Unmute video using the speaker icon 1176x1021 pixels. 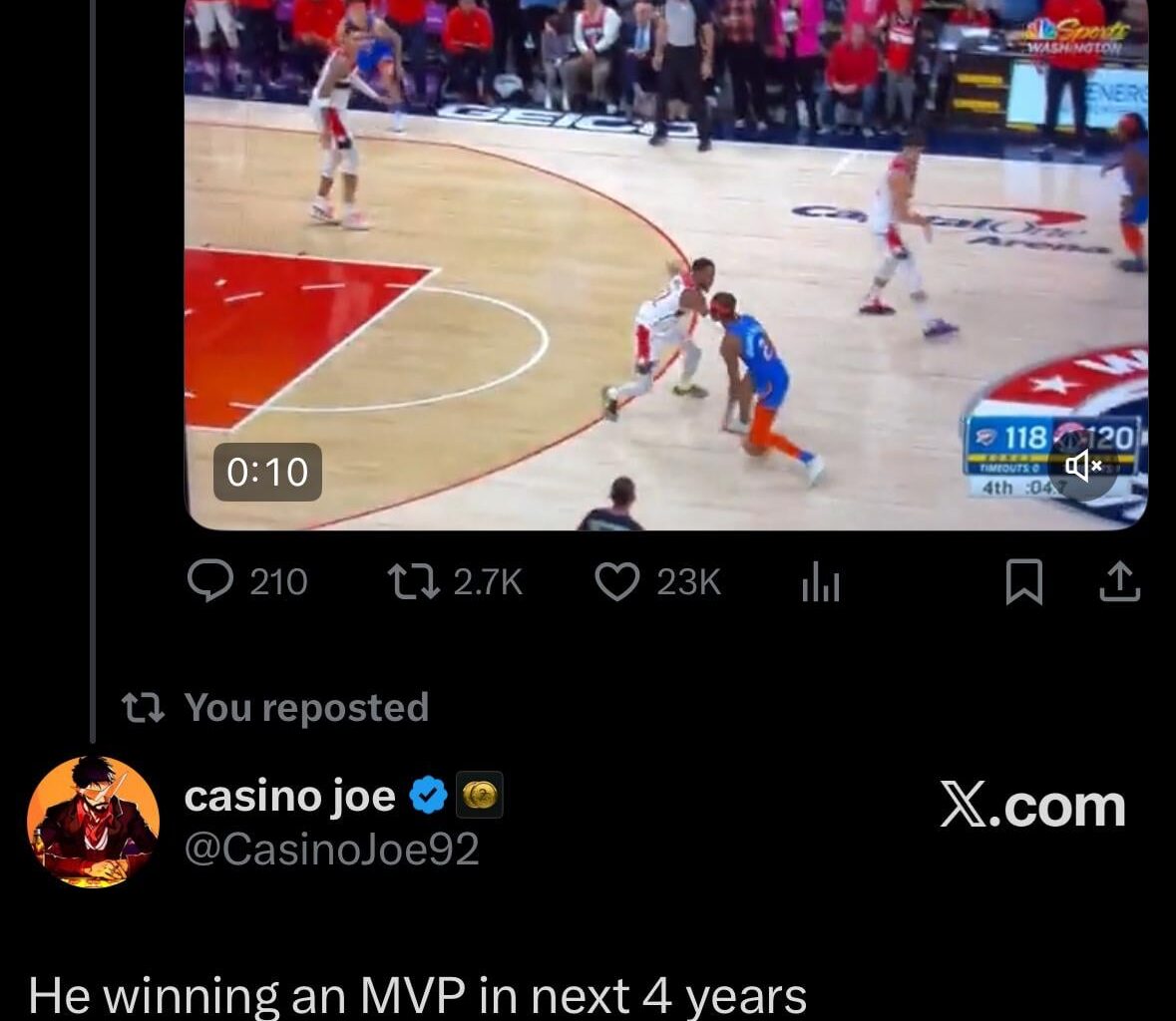coord(1083,466)
